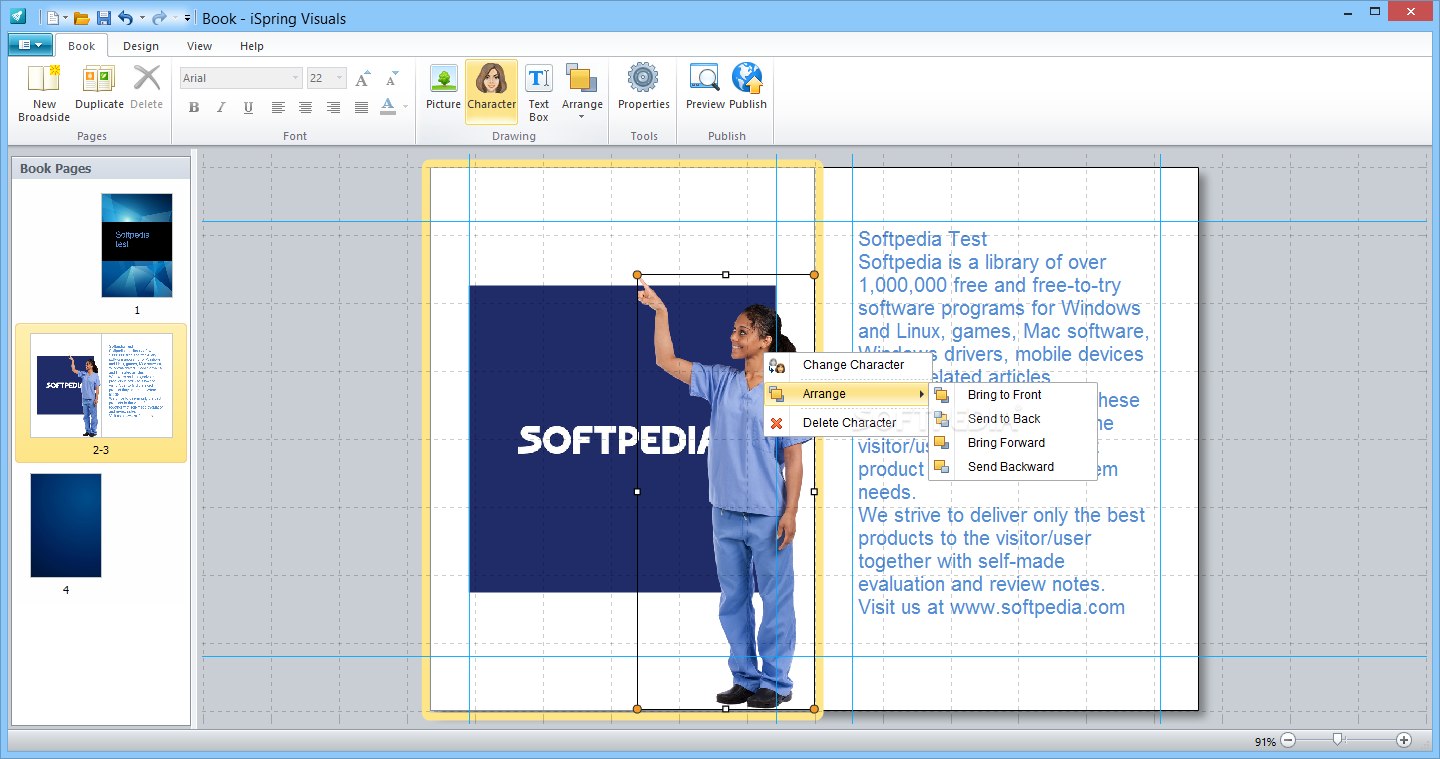The width and height of the screenshot is (1440, 759).
Task: Select pages 2-3 thumbnail
Action: [101, 385]
